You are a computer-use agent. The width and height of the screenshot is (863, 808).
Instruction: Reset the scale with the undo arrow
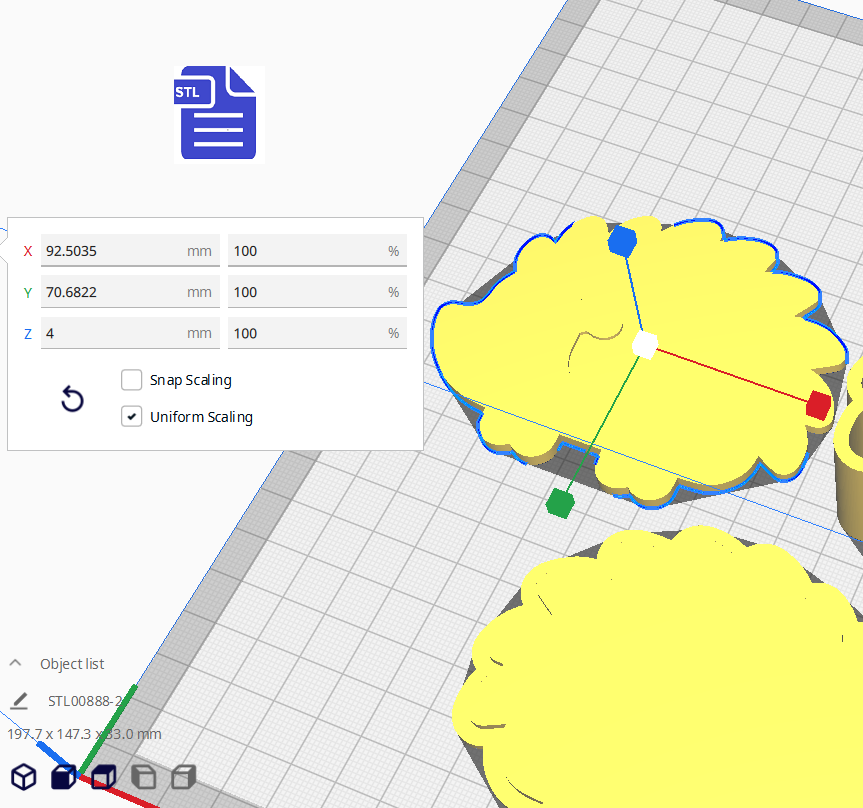(x=72, y=400)
